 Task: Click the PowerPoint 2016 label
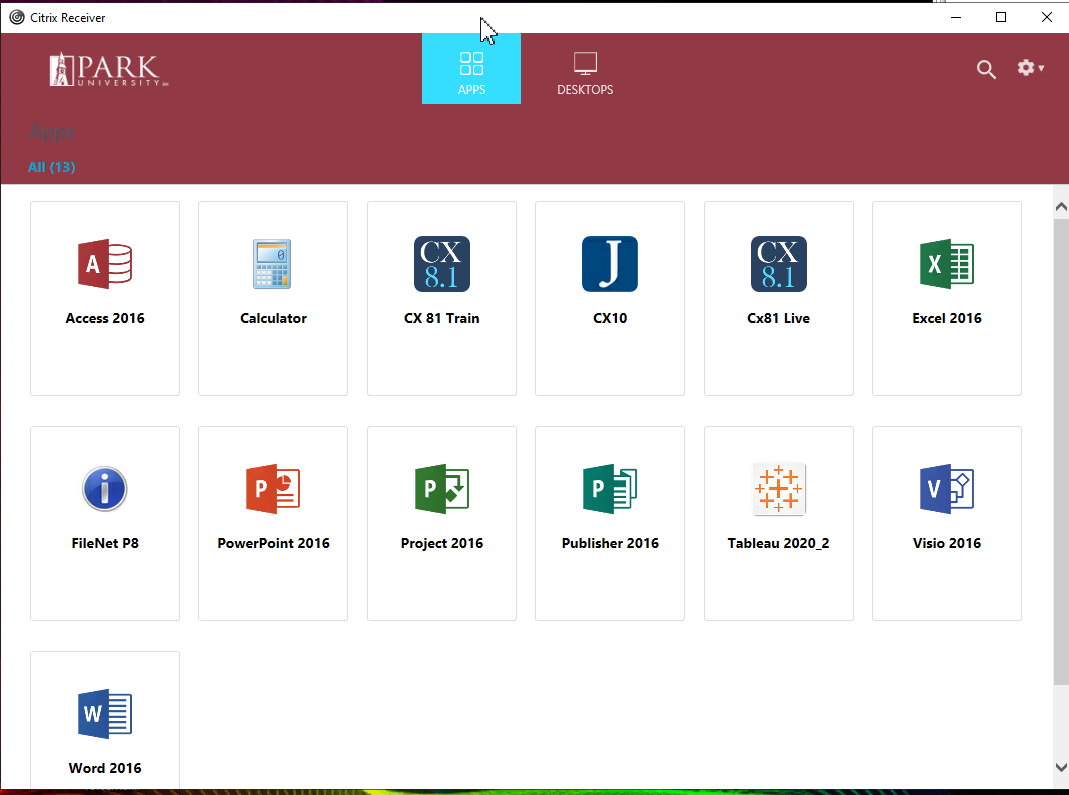pyautogui.click(x=273, y=543)
